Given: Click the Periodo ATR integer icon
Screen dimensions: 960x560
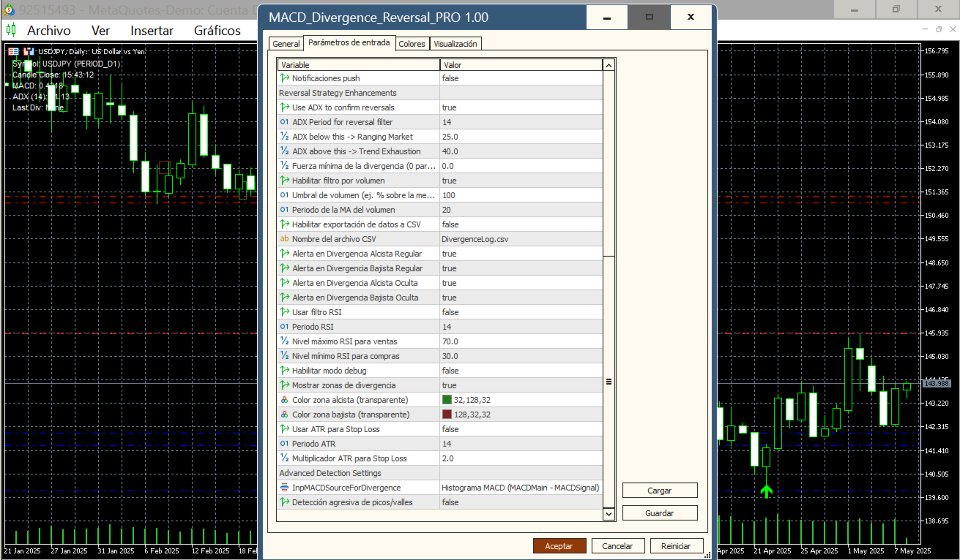Looking at the screenshot, I should pyautogui.click(x=284, y=444).
